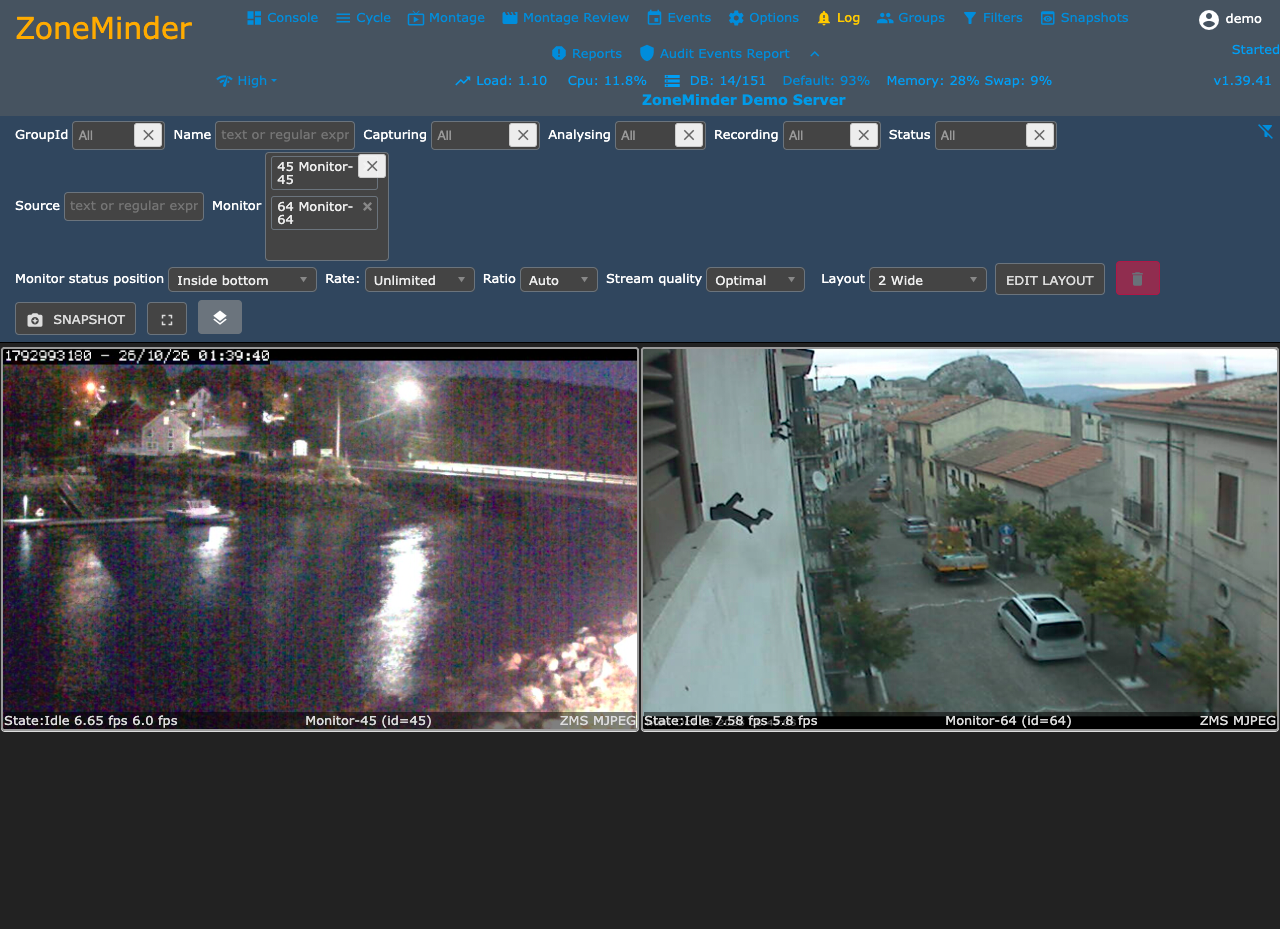Open the High bandwidth dropdown

[246, 80]
